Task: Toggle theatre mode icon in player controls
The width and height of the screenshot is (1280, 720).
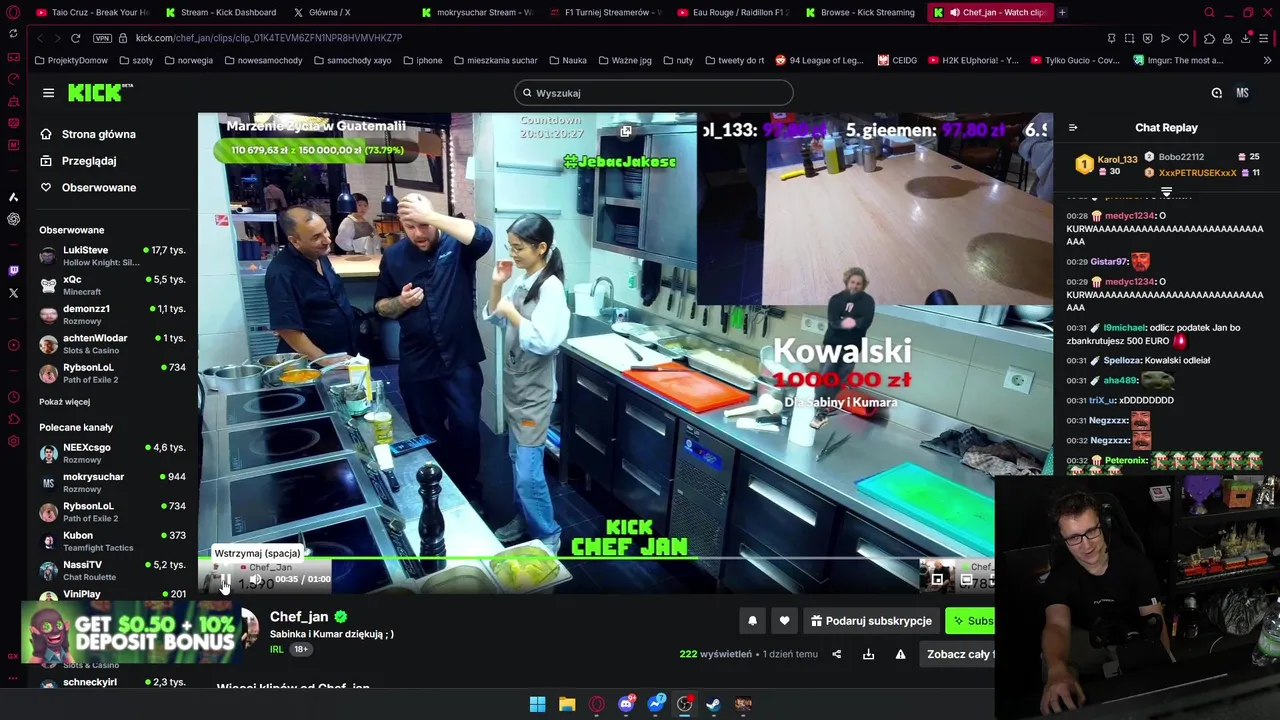Action: 966,579
